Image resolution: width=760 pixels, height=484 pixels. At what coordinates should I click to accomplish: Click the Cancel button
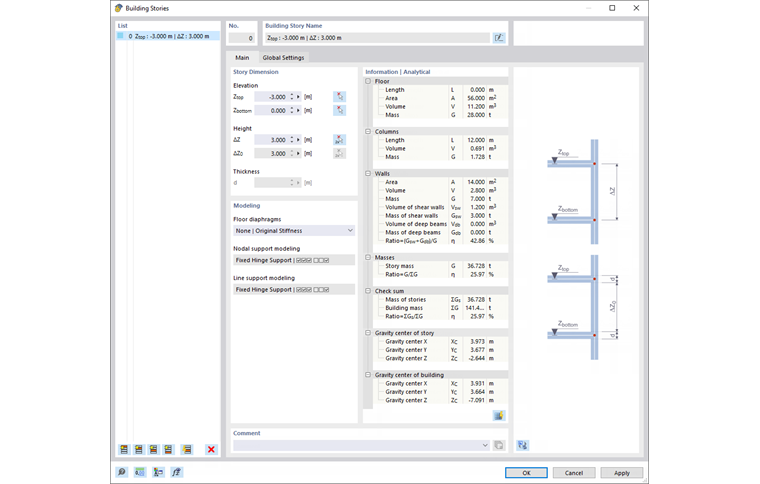coord(574,473)
